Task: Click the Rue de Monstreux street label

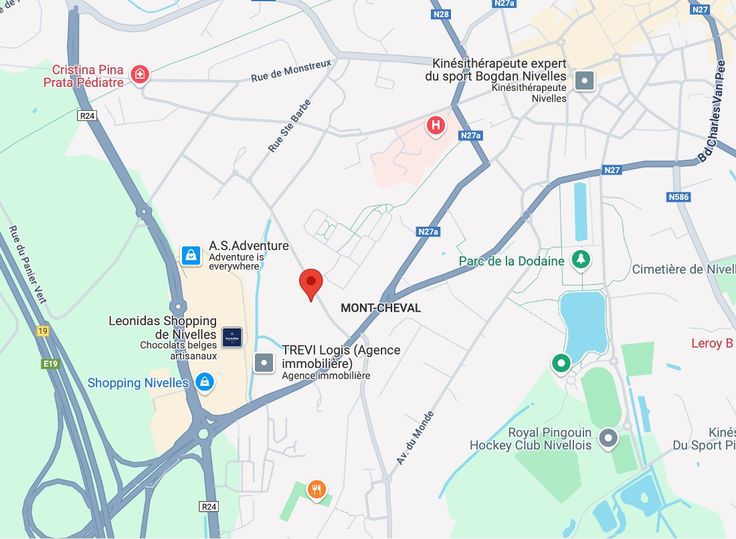Action: click(291, 71)
